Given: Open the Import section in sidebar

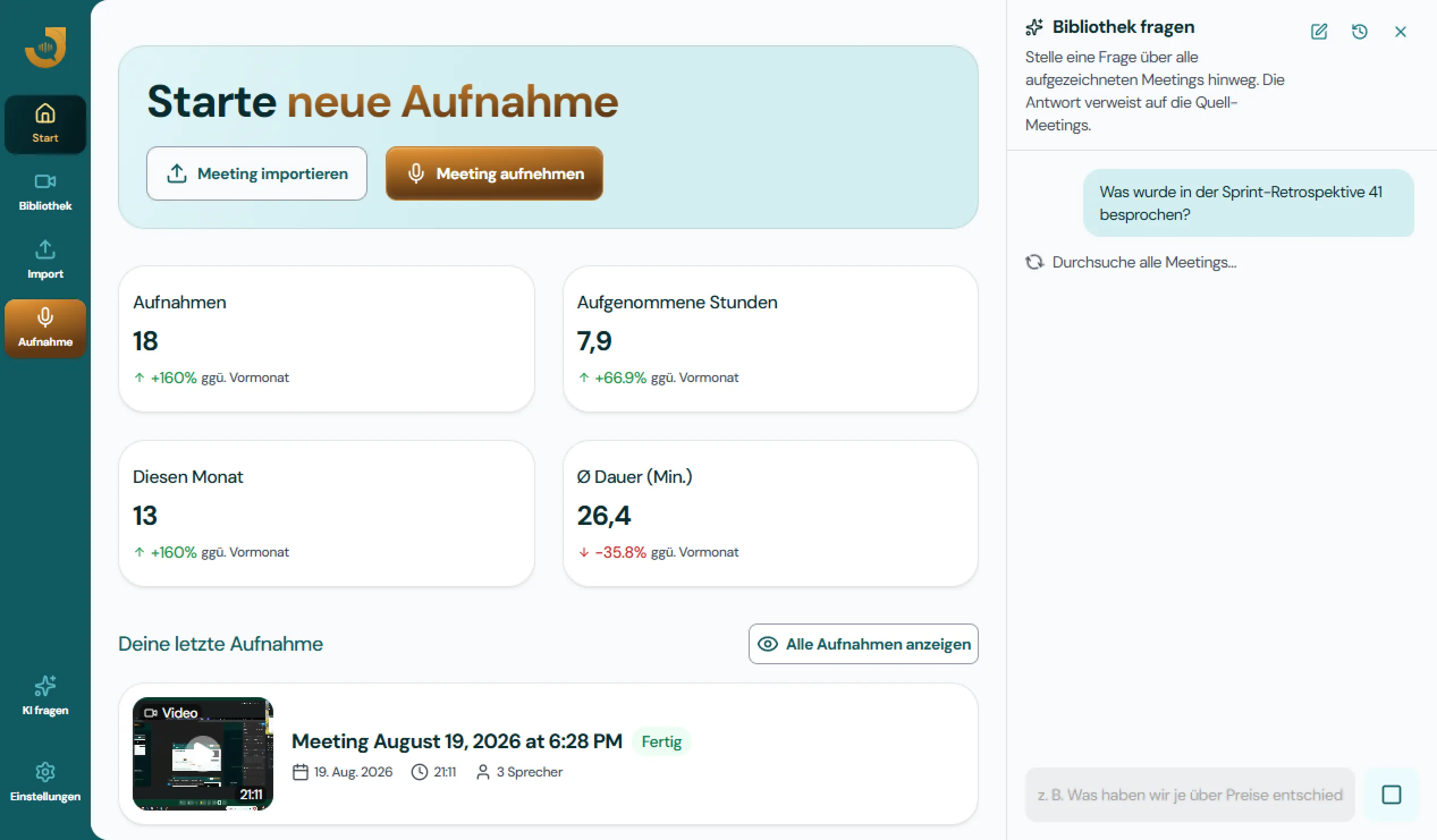Looking at the screenshot, I should point(45,260).
